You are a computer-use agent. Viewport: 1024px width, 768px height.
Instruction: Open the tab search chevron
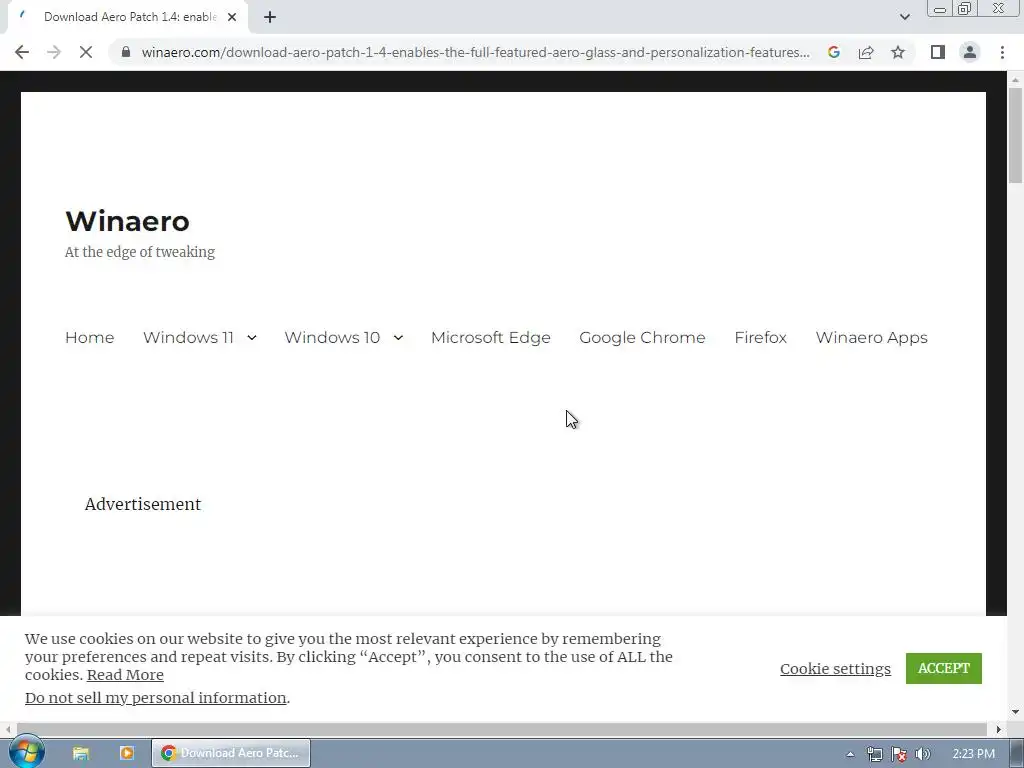(x=904, y=17)
